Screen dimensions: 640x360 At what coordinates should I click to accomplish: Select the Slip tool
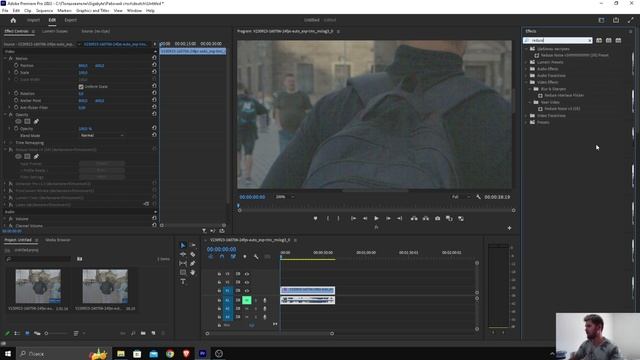[x=183, y=263]
